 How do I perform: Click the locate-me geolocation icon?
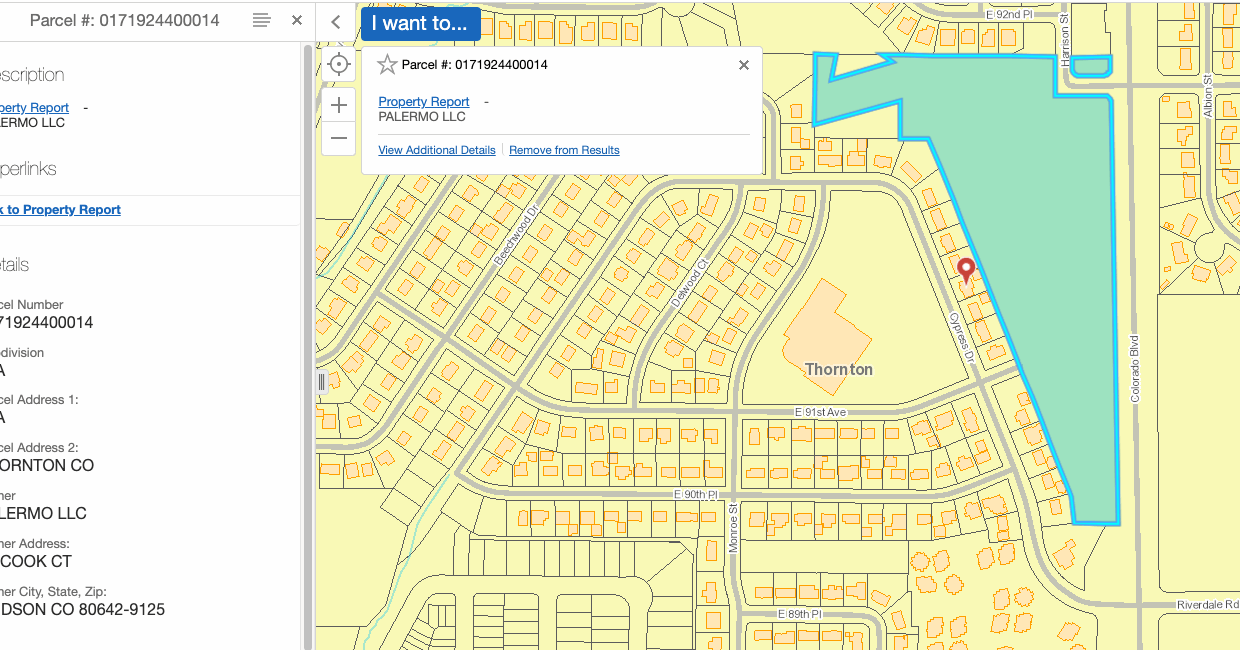339,65
